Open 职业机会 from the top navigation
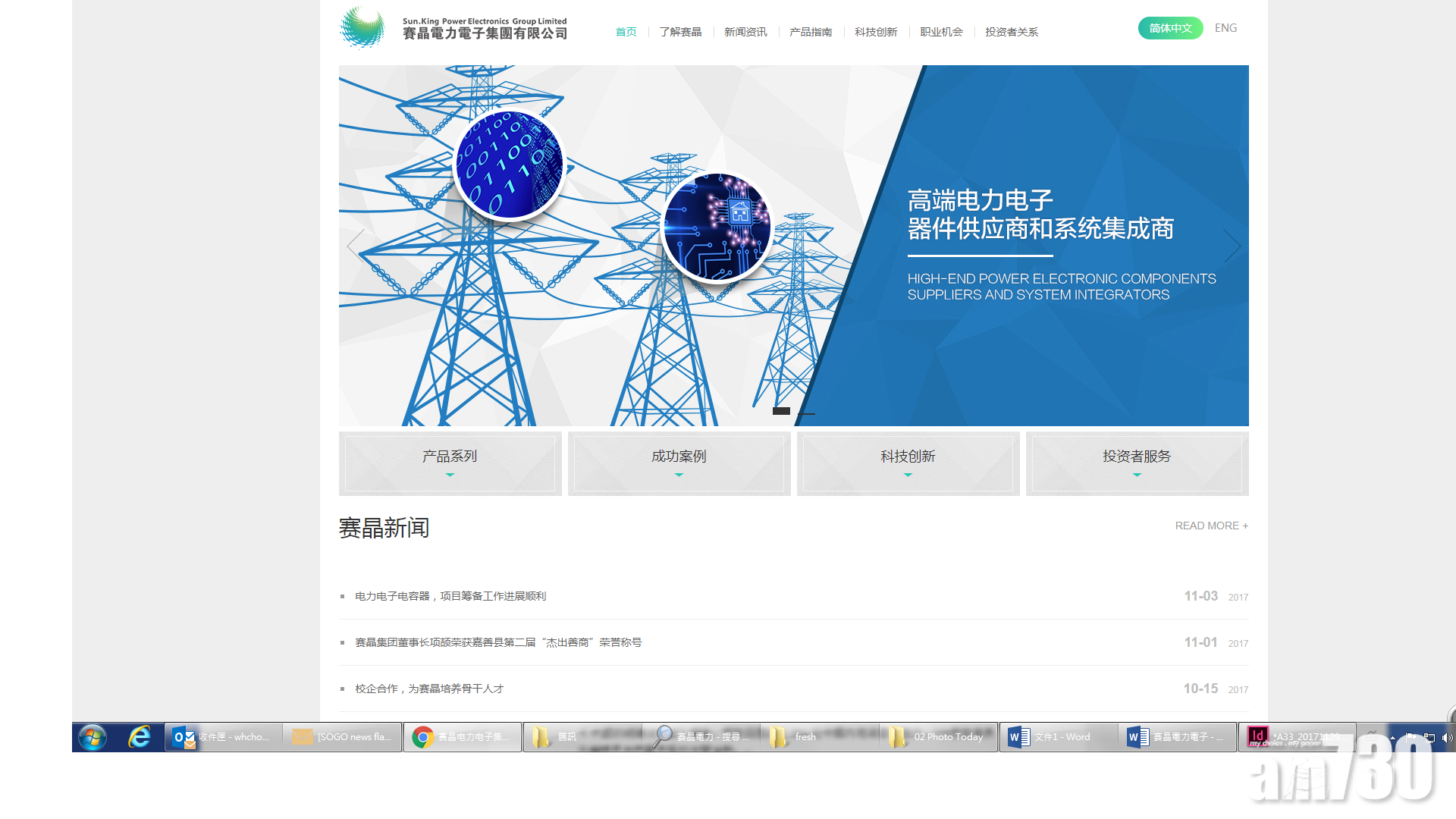 click(x=940, y=32)
